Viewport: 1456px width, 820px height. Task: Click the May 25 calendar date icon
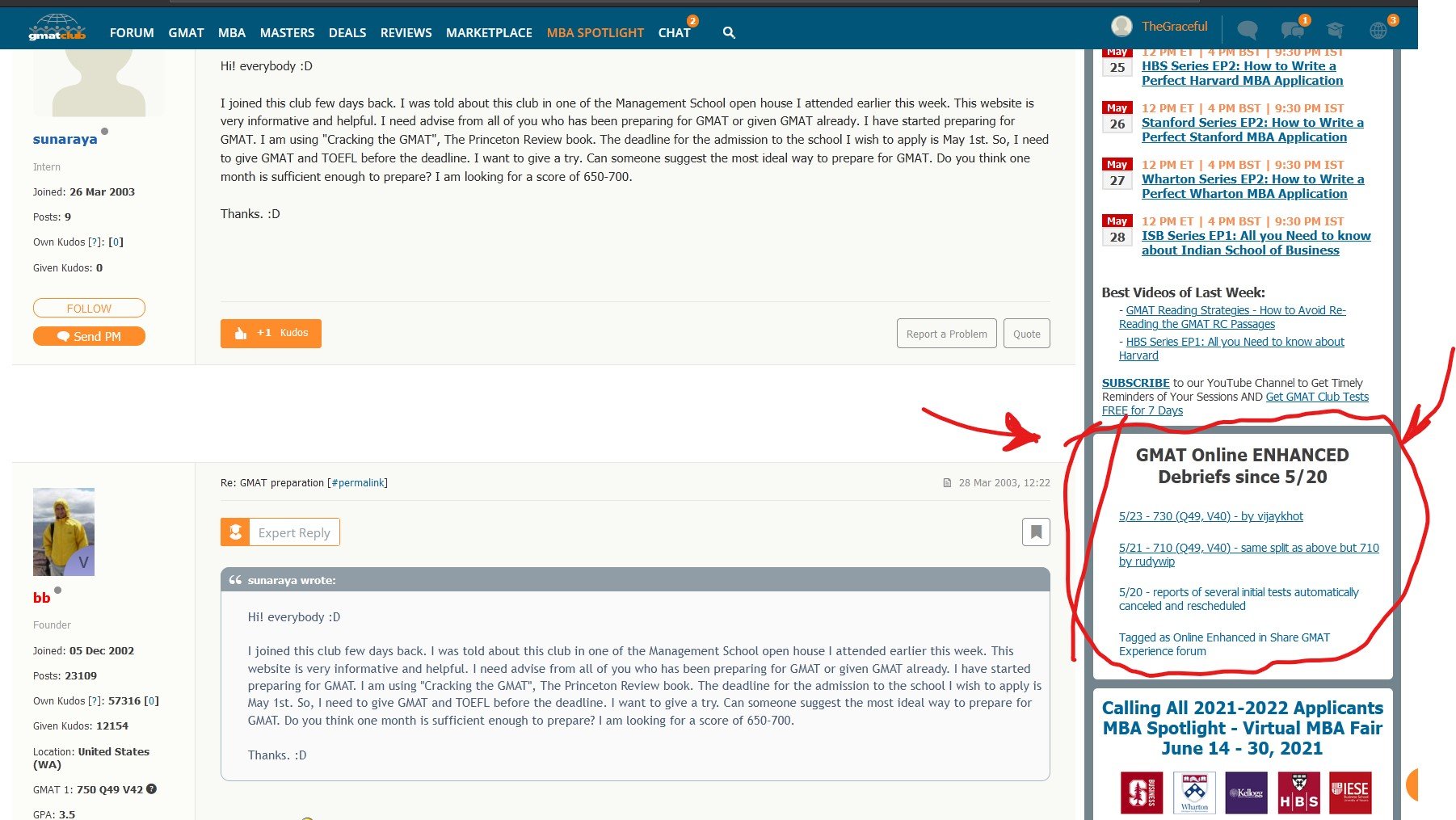pos(1117,63)
